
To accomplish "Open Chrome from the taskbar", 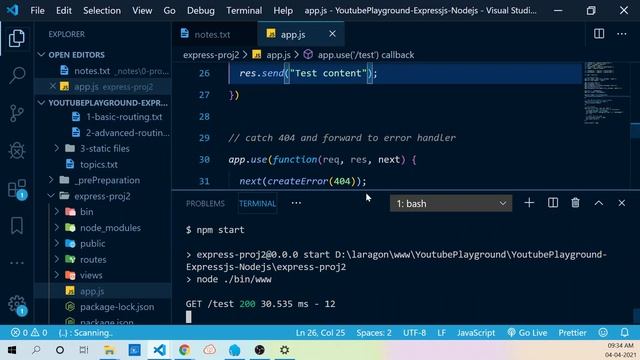I will click(x=184, y=350).
